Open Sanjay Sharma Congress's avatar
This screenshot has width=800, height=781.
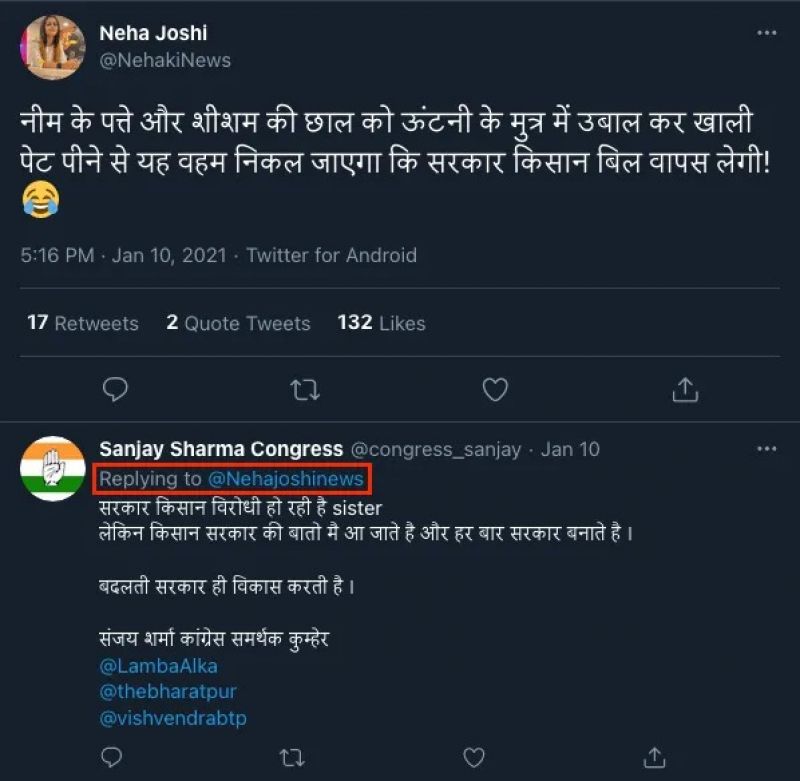(x=53, y=469)
